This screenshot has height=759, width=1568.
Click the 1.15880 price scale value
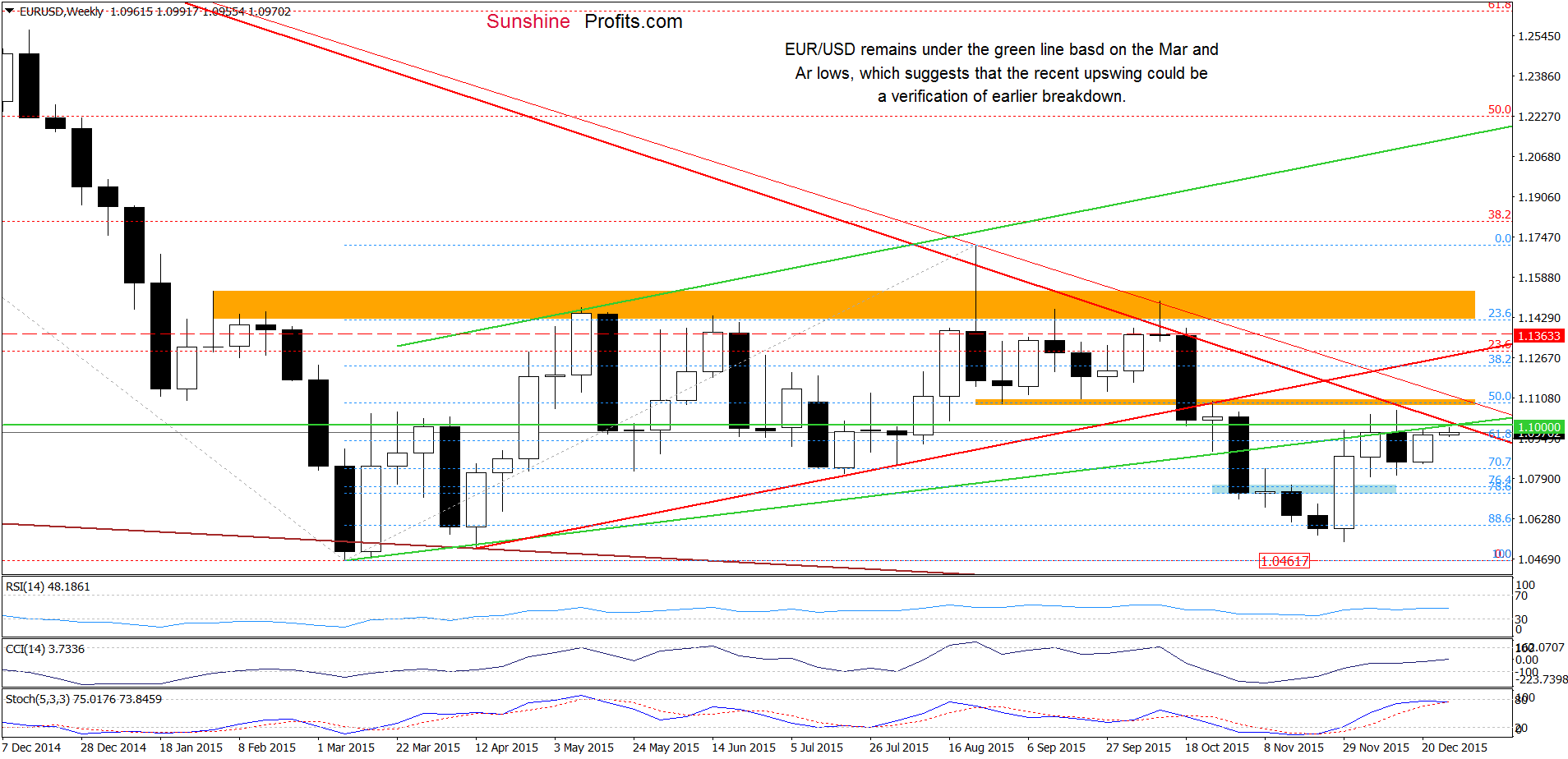tap(1539, 278)
